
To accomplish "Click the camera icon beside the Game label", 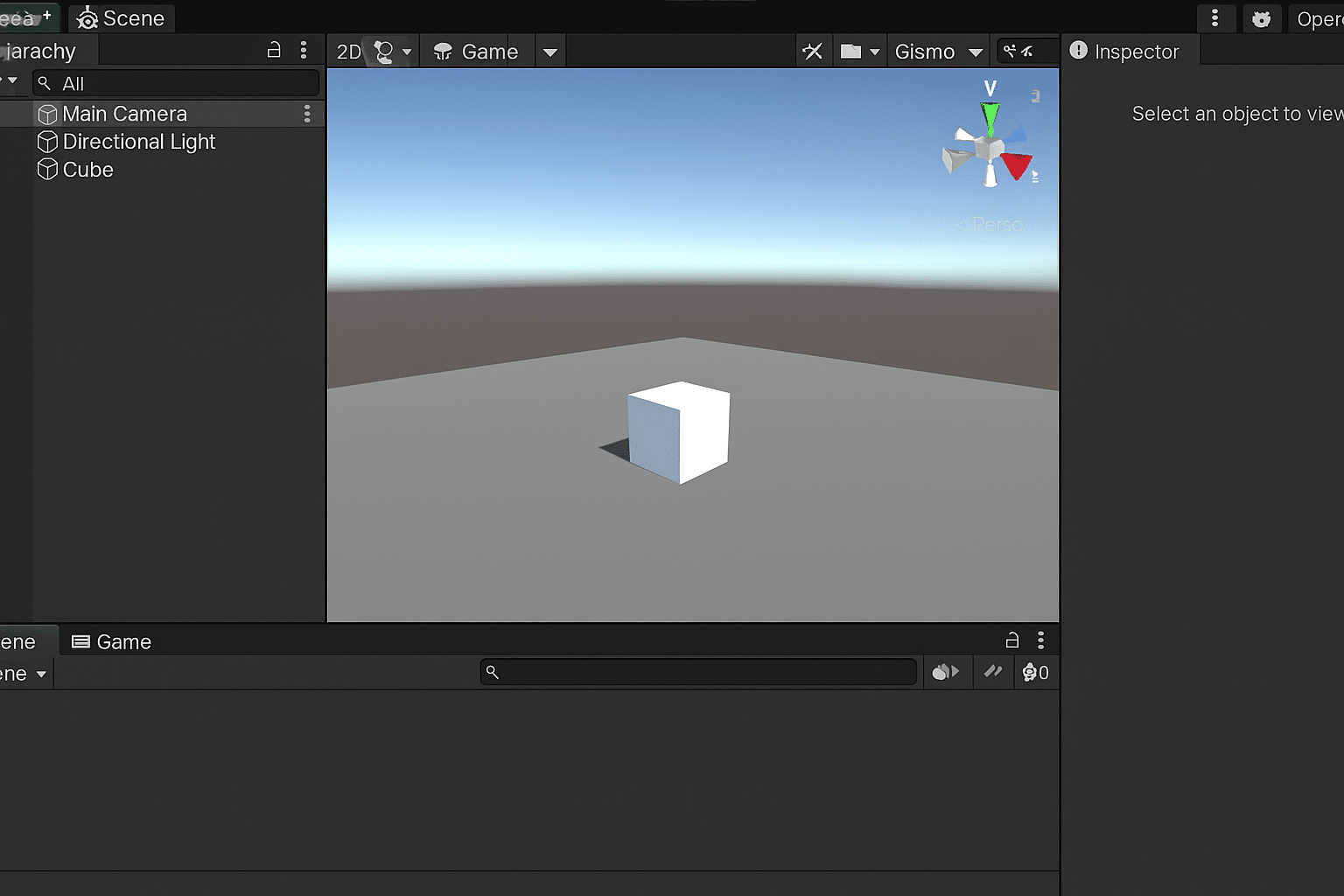I will (x=442, y=51).
